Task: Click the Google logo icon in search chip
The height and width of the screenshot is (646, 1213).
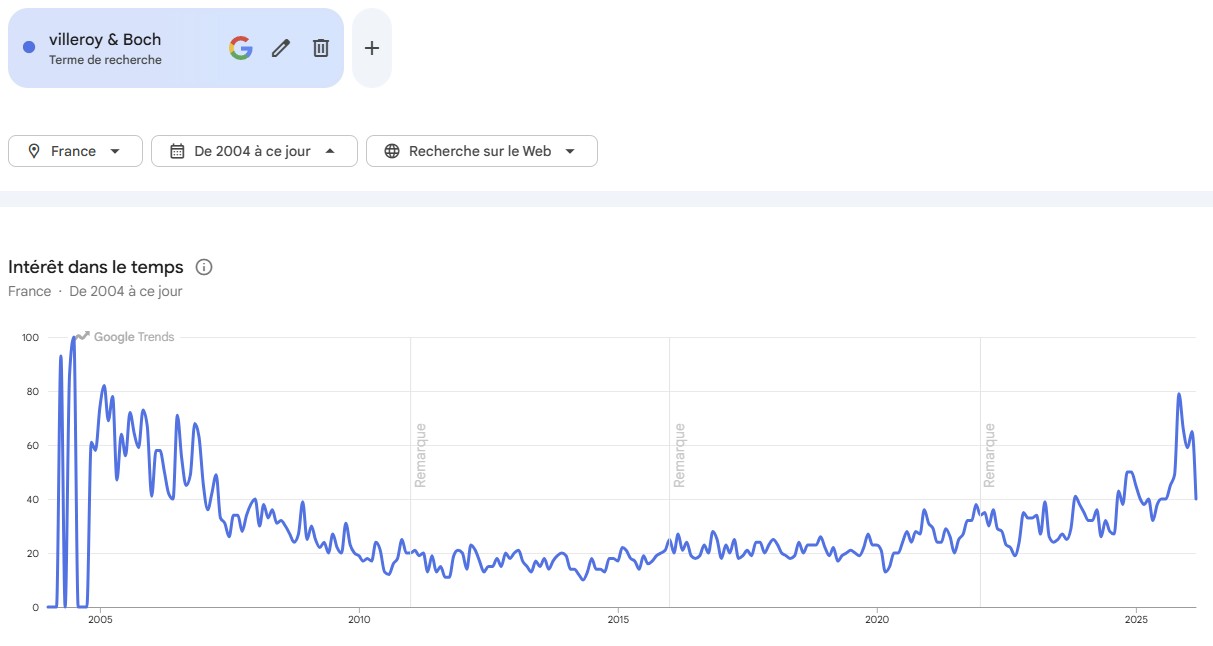Action: (240, 48)
